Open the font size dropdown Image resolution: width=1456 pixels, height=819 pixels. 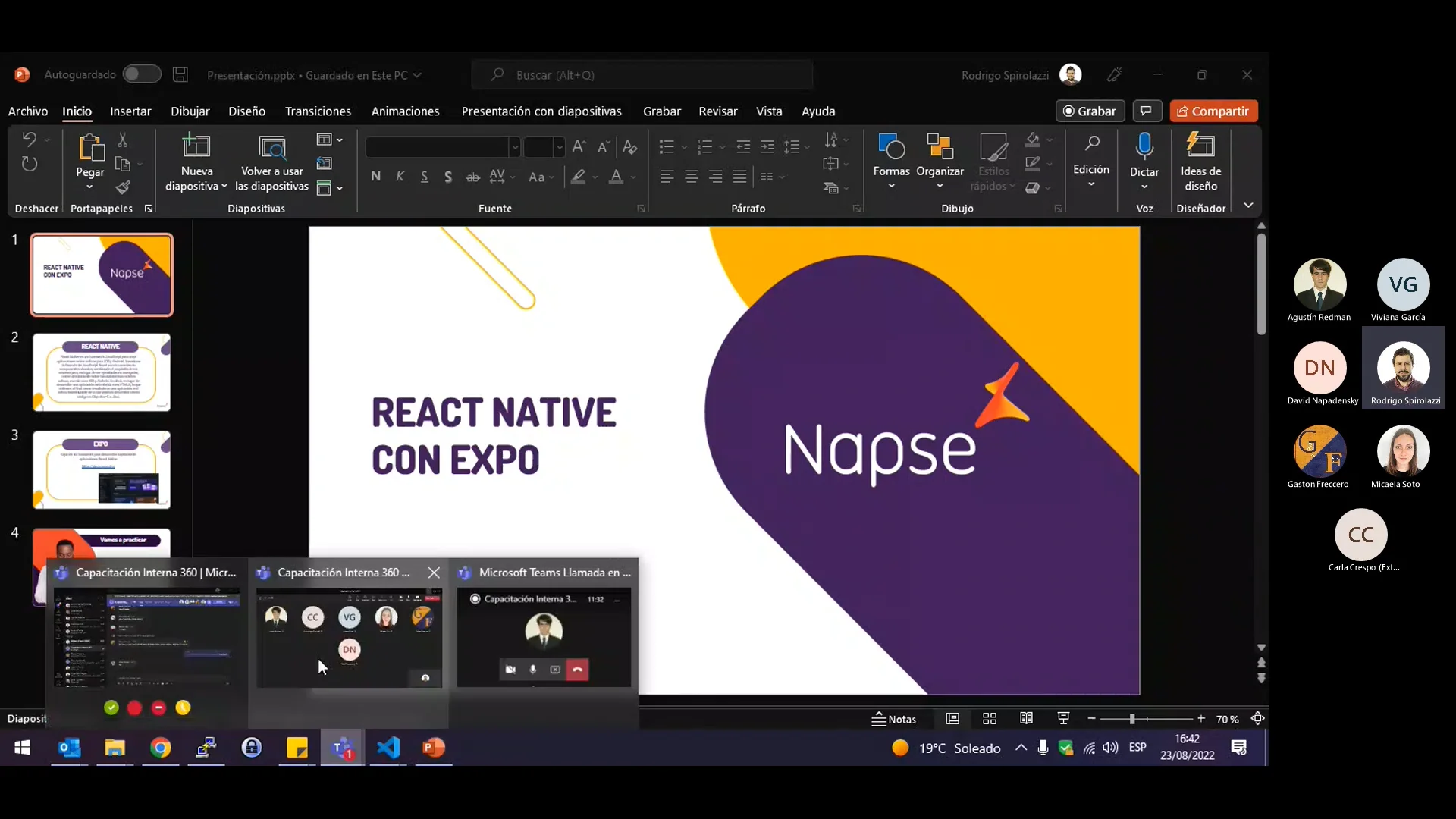coord(559,147)
